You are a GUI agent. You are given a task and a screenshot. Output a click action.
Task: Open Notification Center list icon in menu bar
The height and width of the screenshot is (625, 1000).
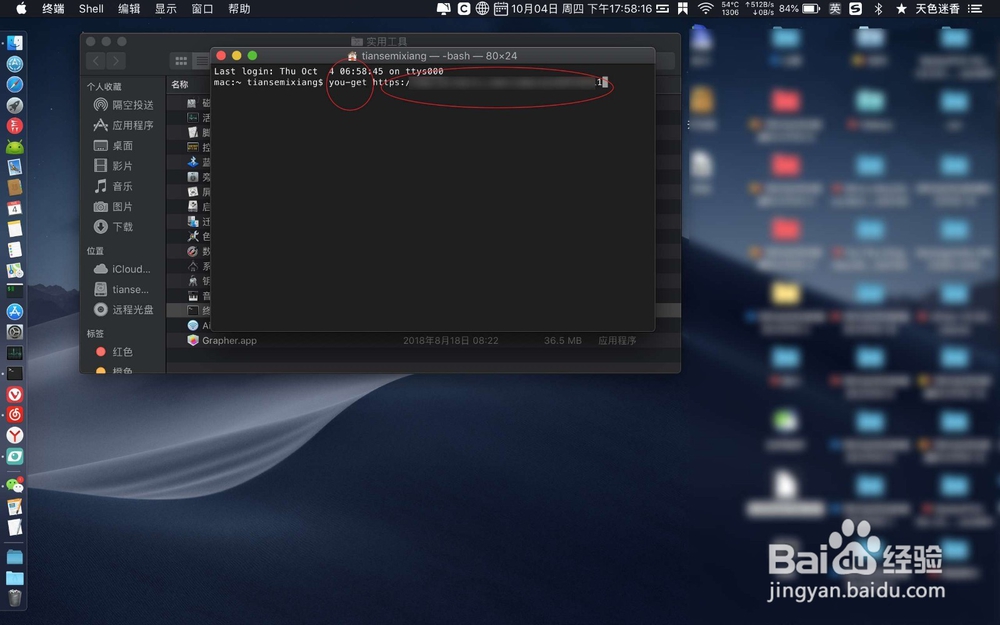(x=975, y=8)
